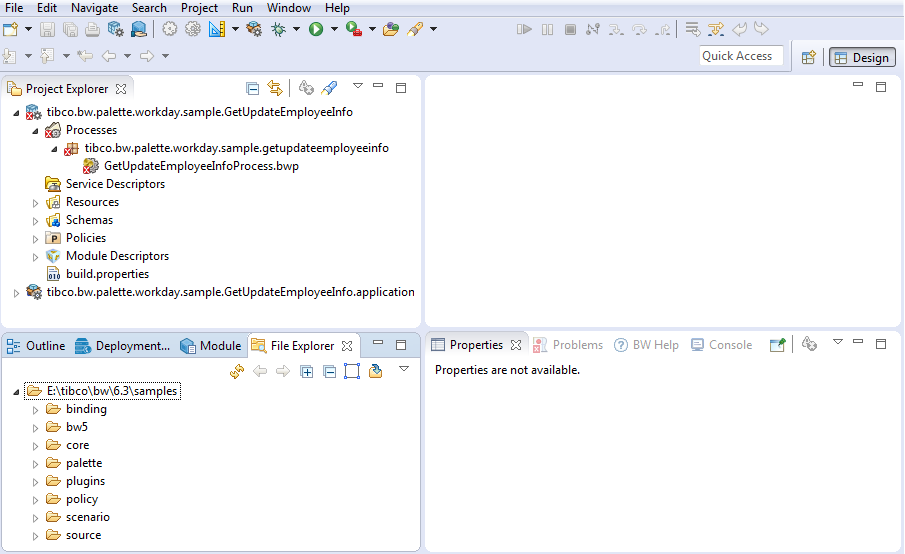Screen dimensions: 905x554
Task: Close the File Explorer tab
Action: pos(347,346)
